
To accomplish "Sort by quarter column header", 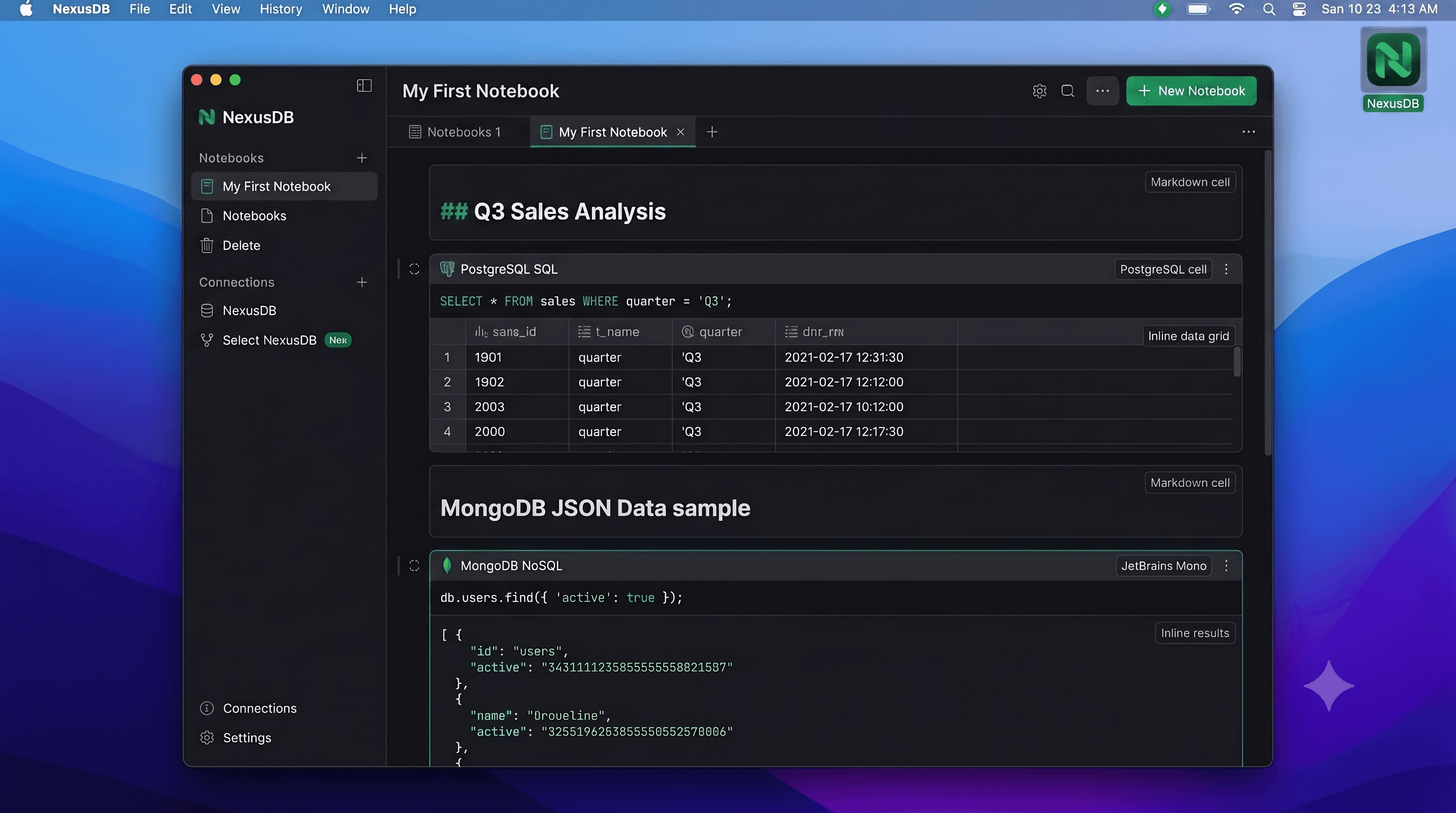I will (723, 332).
